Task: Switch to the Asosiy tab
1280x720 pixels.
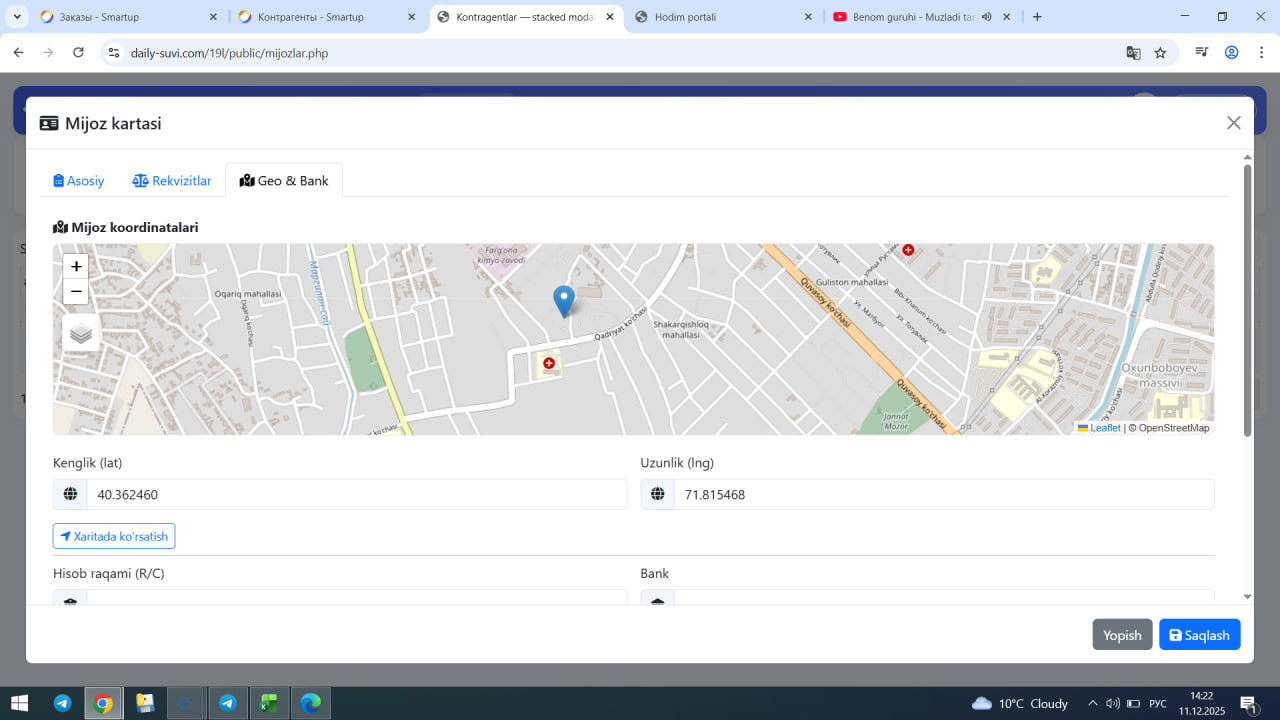Action: (79, 181)
